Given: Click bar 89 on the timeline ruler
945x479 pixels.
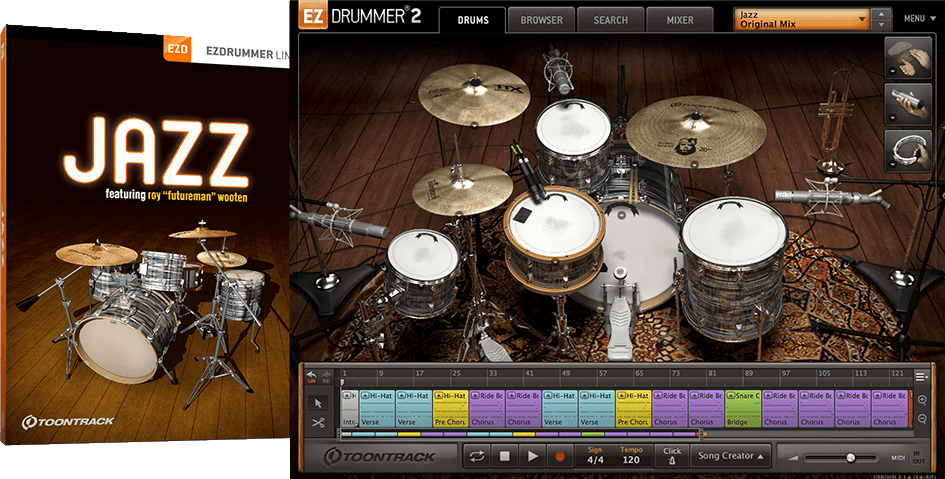Looking at the screenshot, I should tap(749, 374).
